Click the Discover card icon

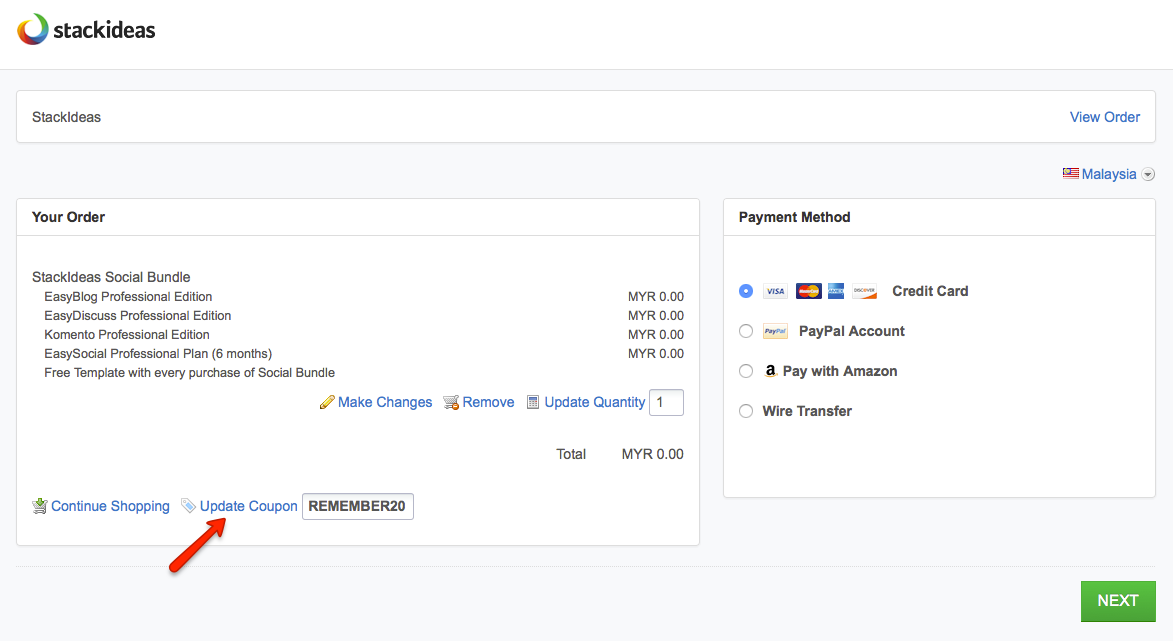(864, 291)
